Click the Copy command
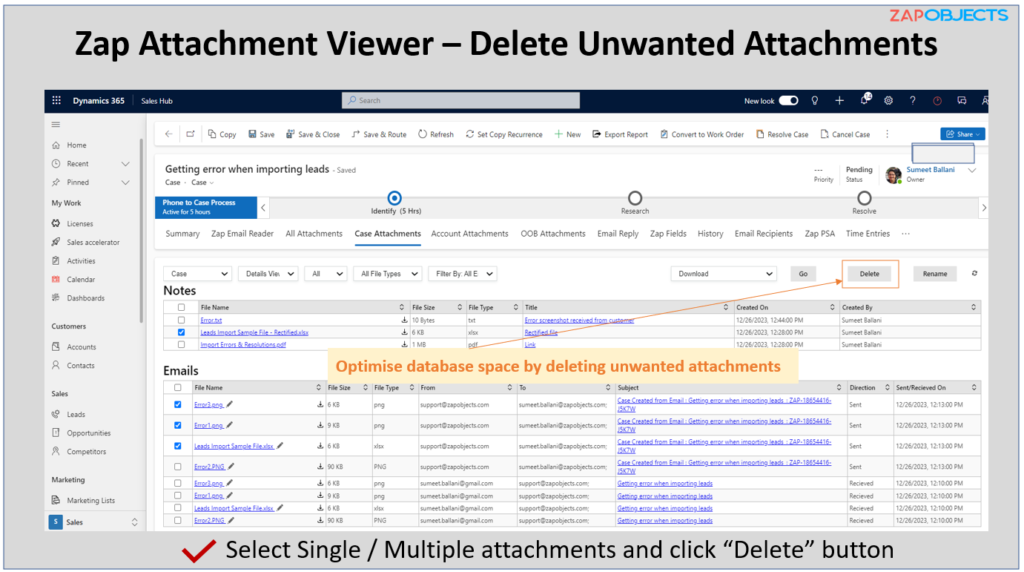This screenshot has height=572, width=1024. click(x=222, y=135)
